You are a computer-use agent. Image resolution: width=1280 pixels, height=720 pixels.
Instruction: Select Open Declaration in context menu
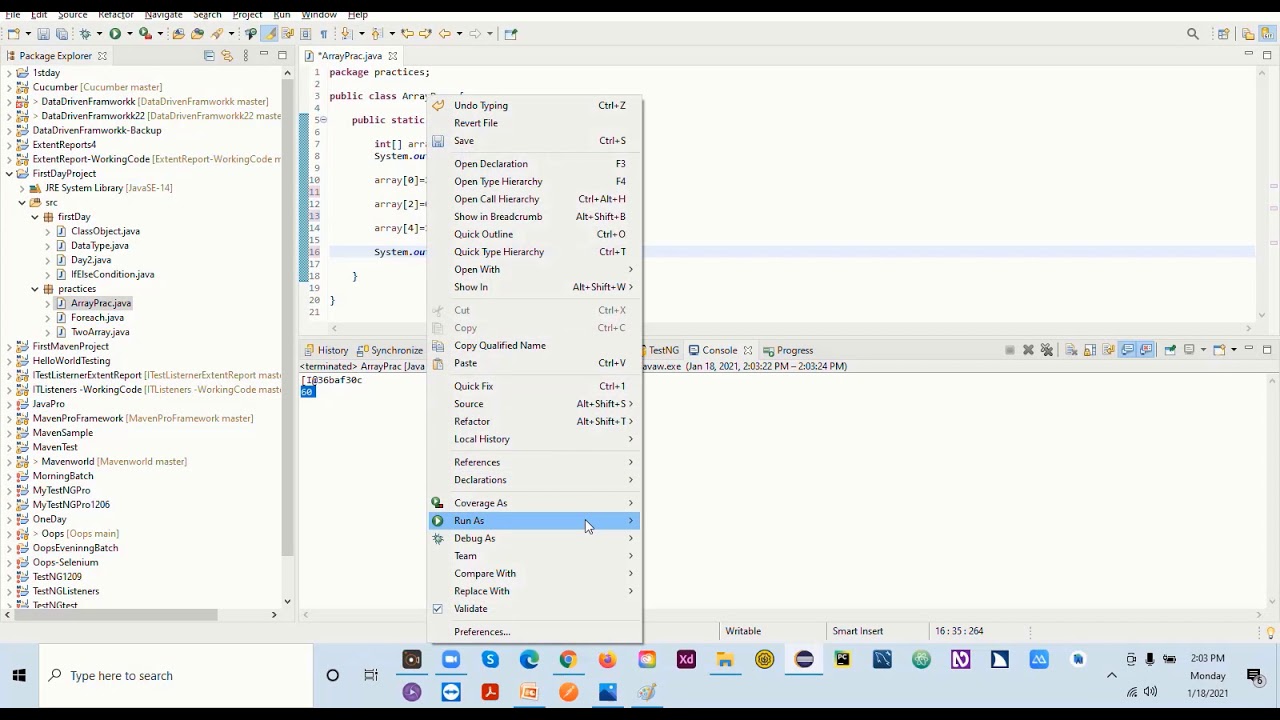point(535,164)
